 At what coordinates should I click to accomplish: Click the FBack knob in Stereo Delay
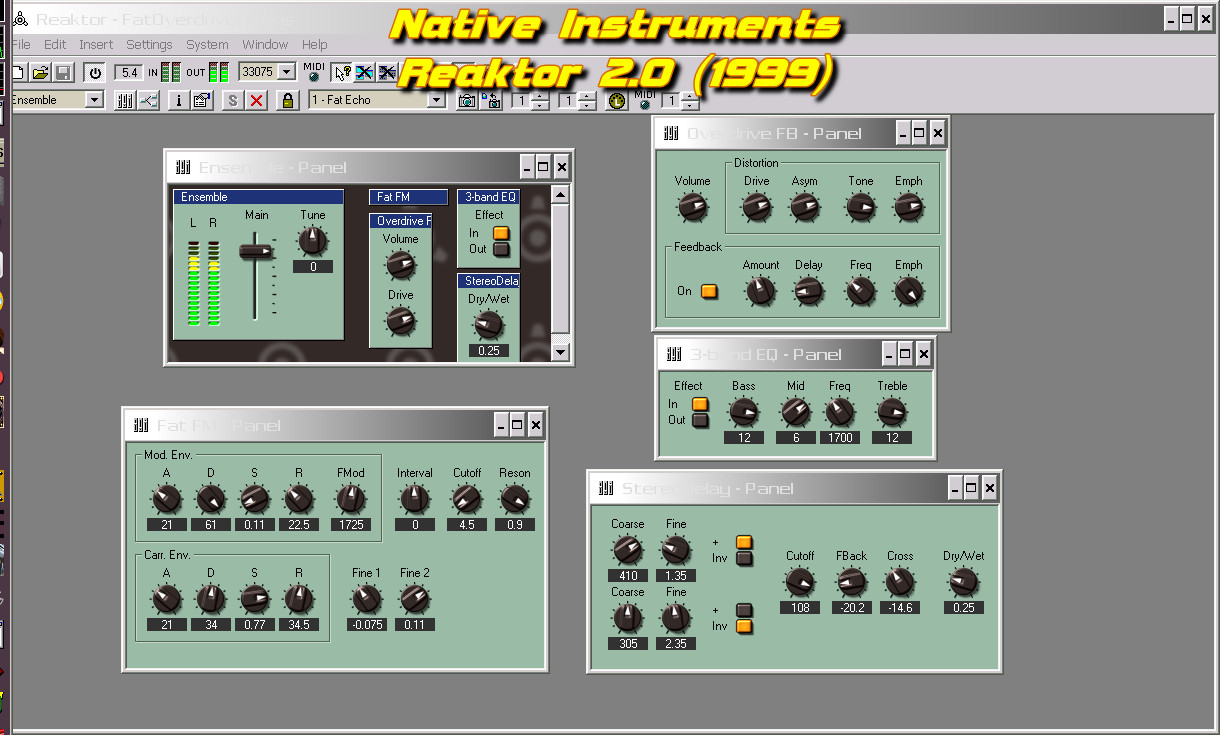851,581
